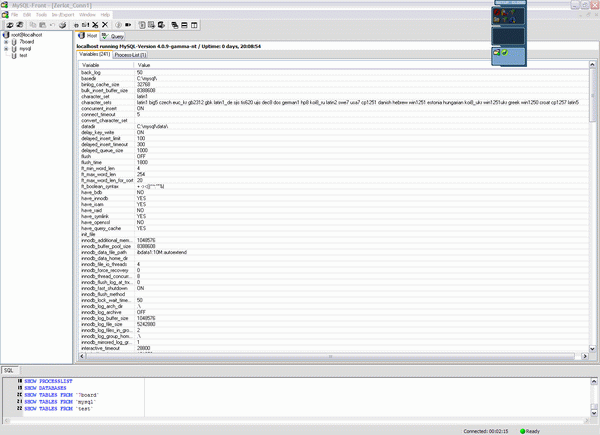
Task: Click the wizard figure icon in floating widget
Action: tap(504, 12)
